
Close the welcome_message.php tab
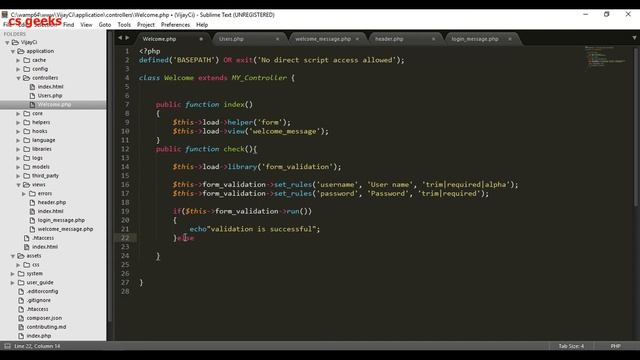[357, 39]
